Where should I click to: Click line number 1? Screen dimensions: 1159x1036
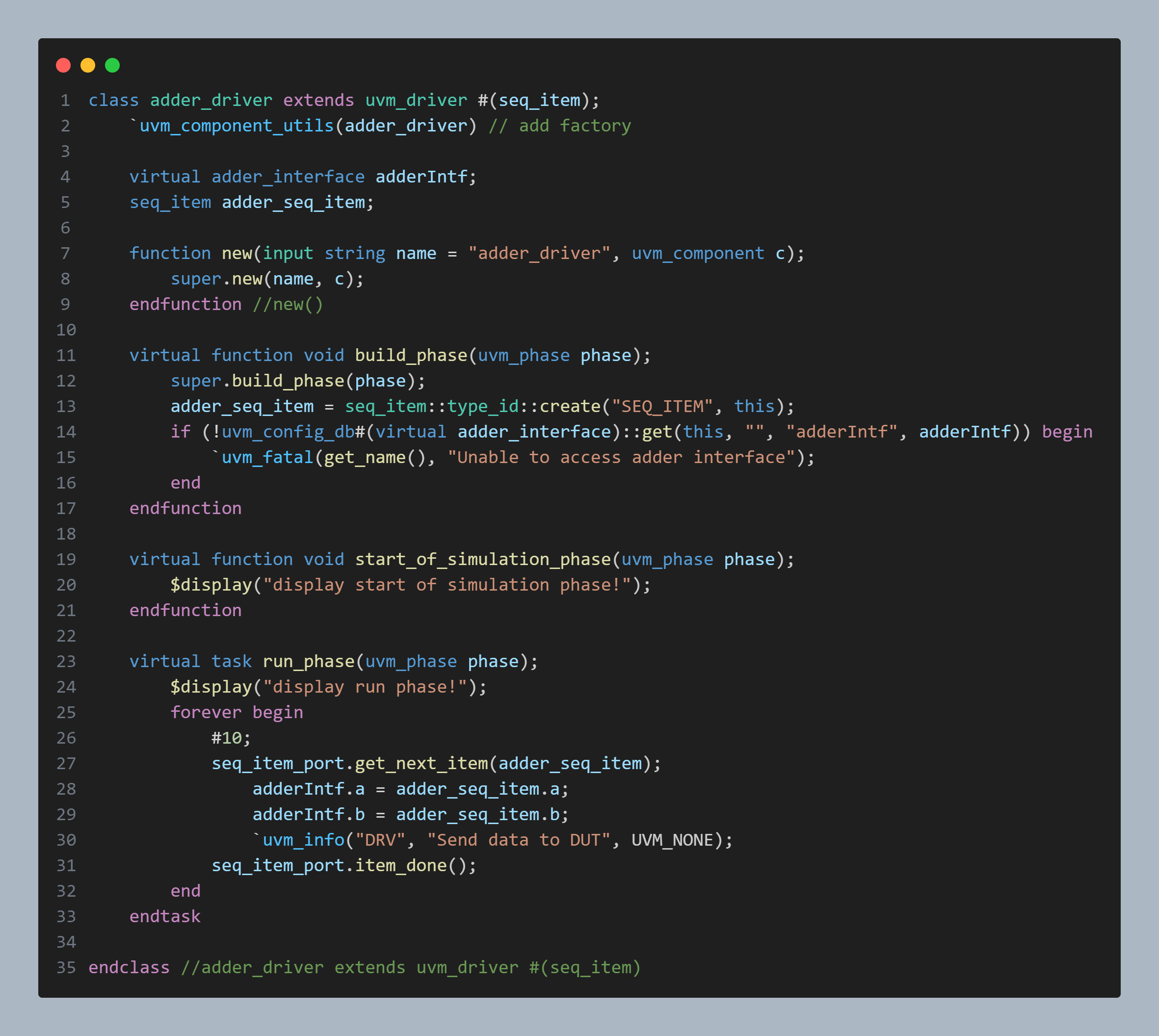(65, 101)
